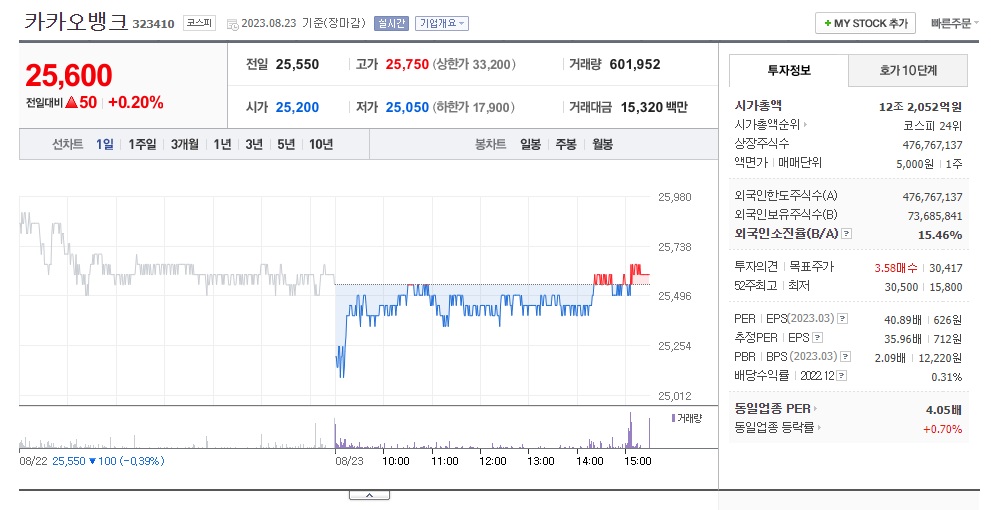Open the PER EPS help question icon
991x510 pixels.
point(842,319)
